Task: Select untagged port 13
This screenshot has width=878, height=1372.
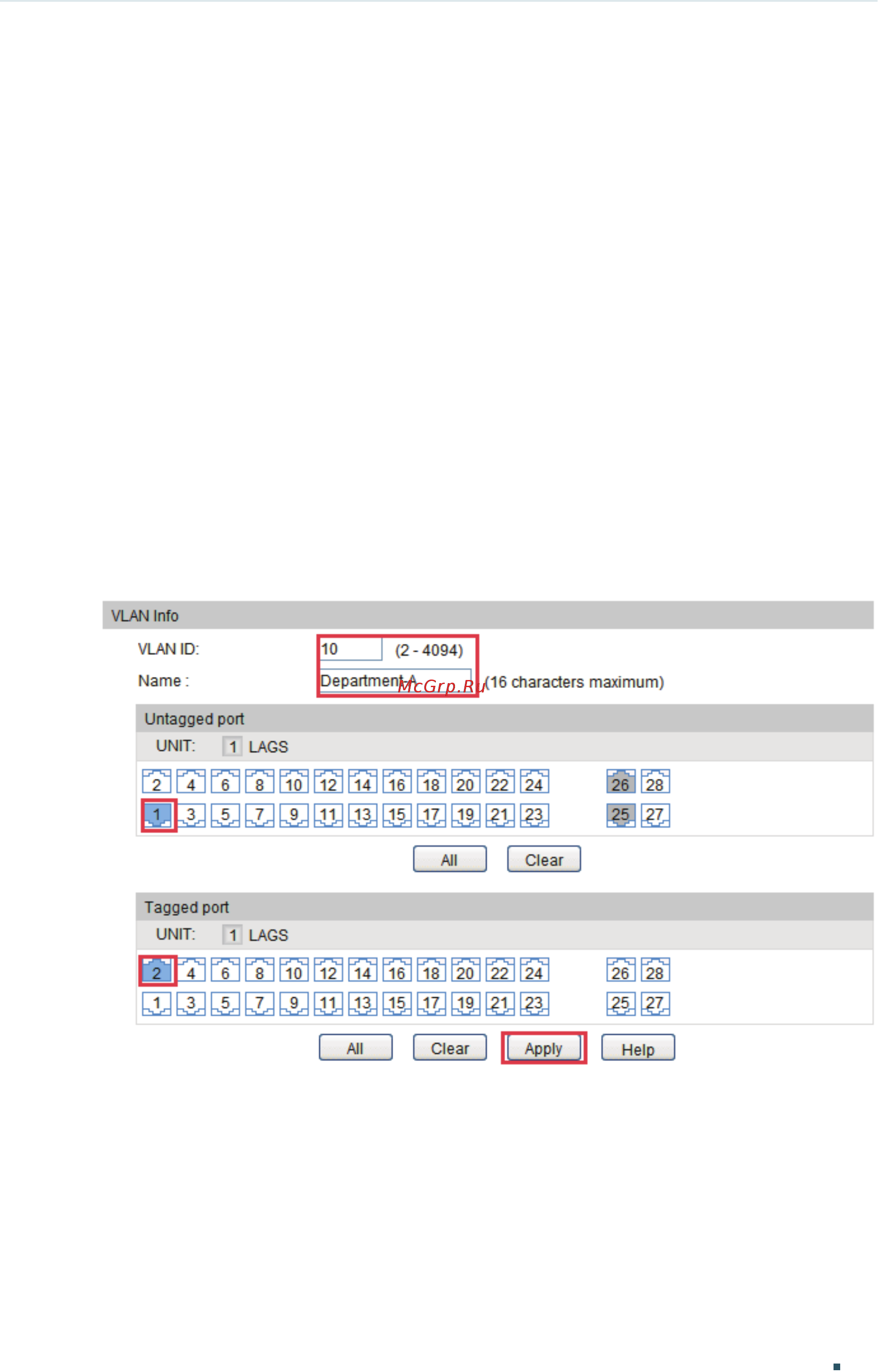Action: click(362, 815)
